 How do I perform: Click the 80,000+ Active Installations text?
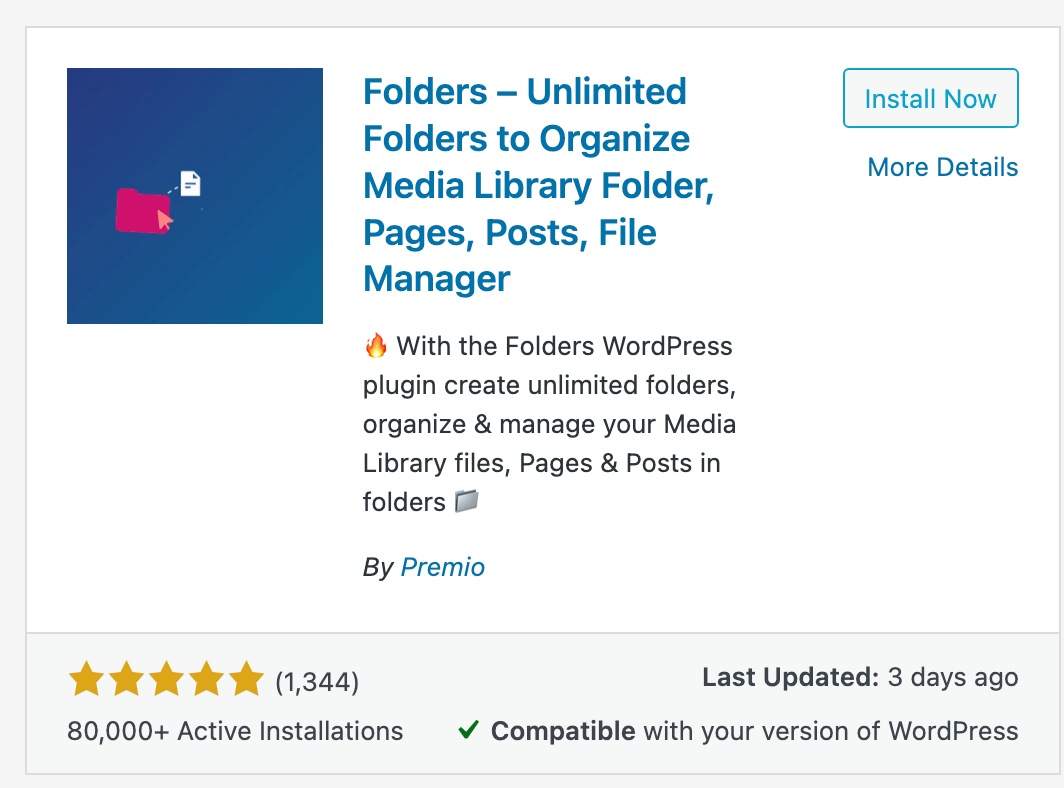tap(235, 731)
